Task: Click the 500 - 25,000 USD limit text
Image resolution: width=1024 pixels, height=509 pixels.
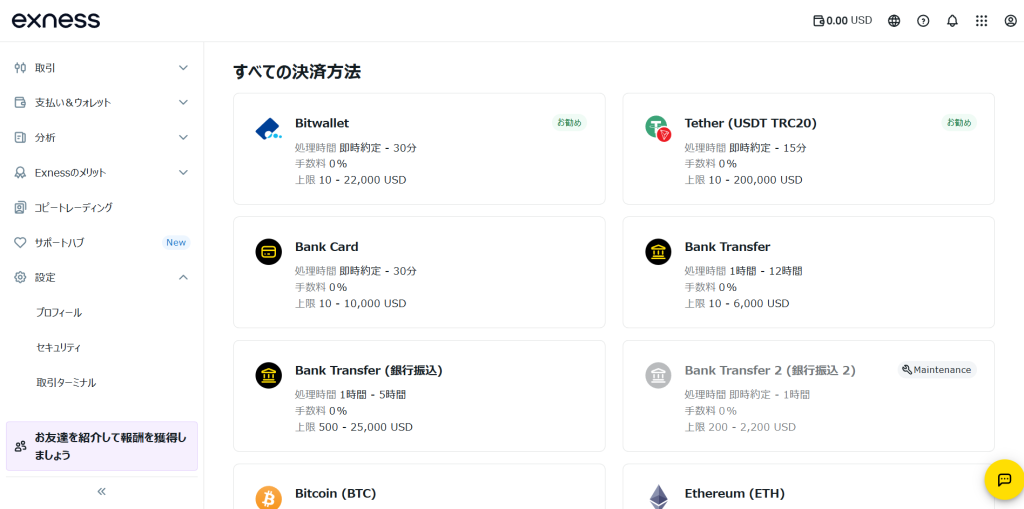Action: (366, 427)
